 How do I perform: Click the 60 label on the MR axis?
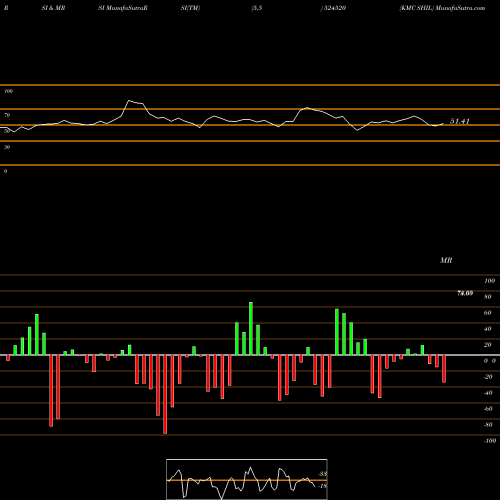(x=488, y=313)
